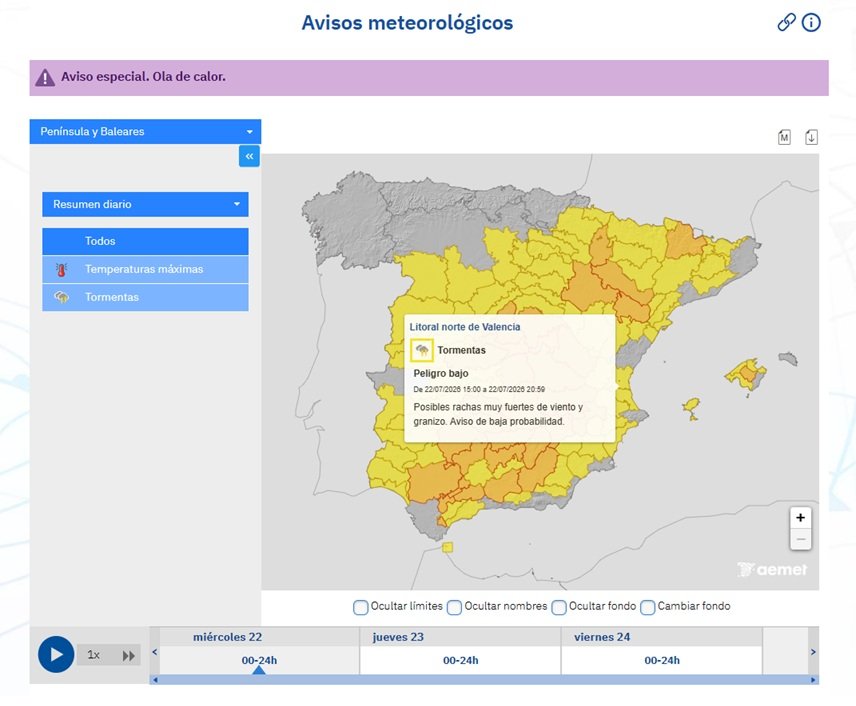
Task: Click the horizontal timeline scrollbar track
Action: (x=484, y=680)
